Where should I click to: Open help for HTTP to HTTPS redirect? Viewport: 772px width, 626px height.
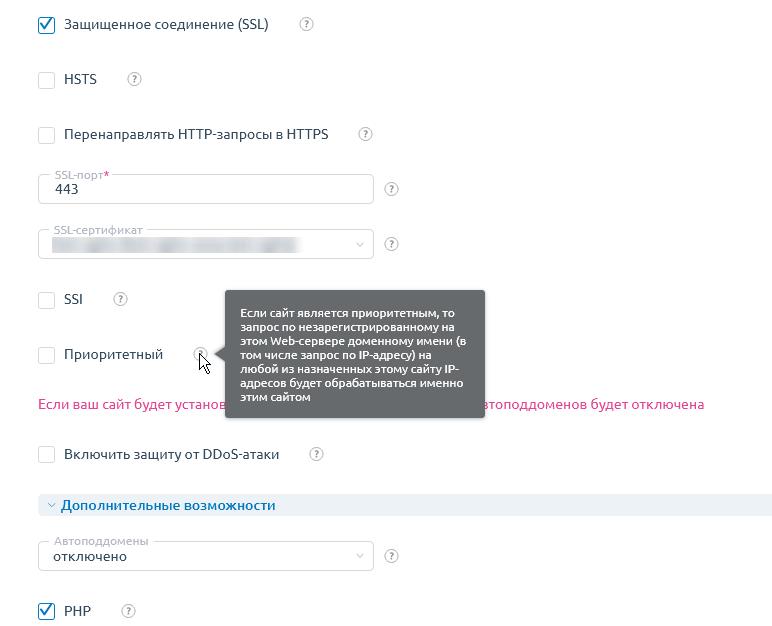pos(365,134)
